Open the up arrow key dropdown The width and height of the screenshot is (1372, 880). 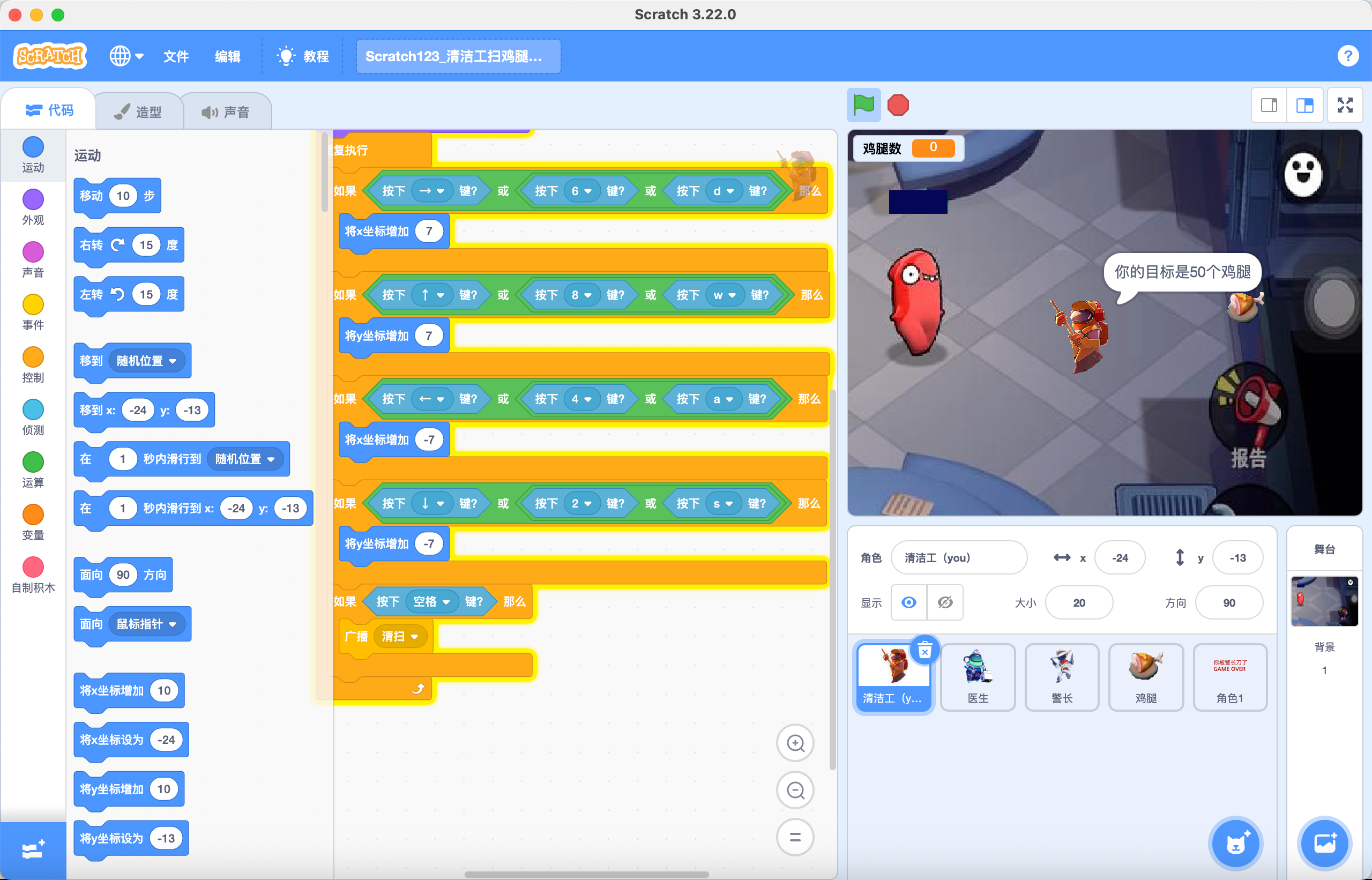click(432, 295)
